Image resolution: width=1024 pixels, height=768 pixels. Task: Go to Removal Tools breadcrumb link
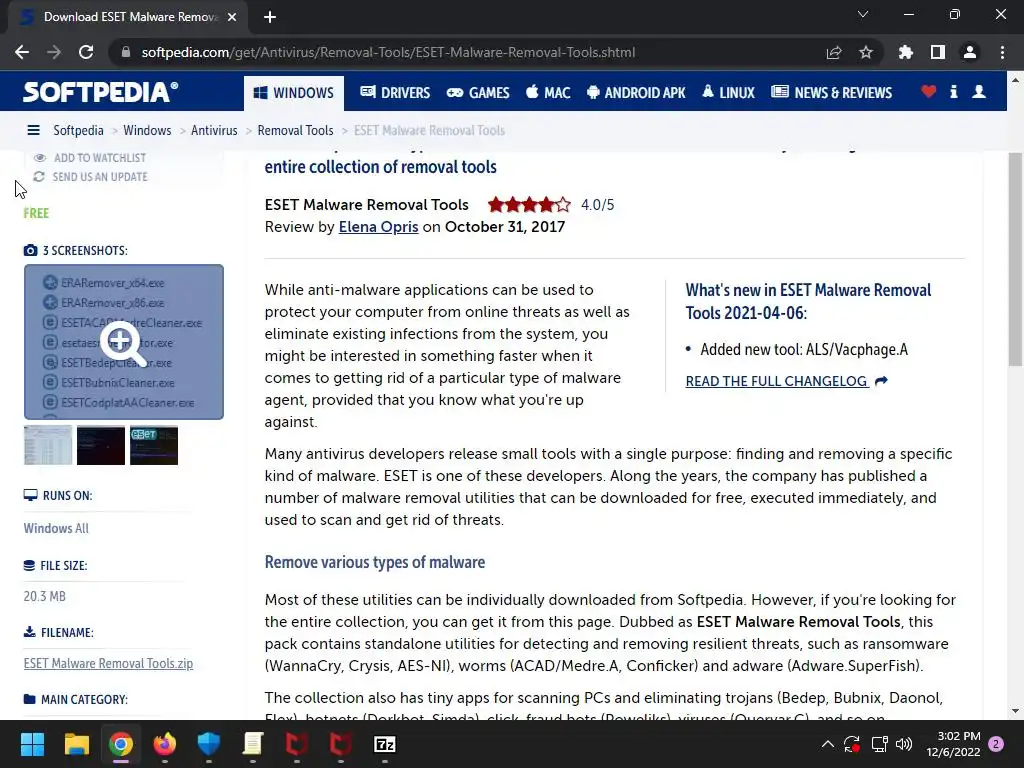pos(295,130)
